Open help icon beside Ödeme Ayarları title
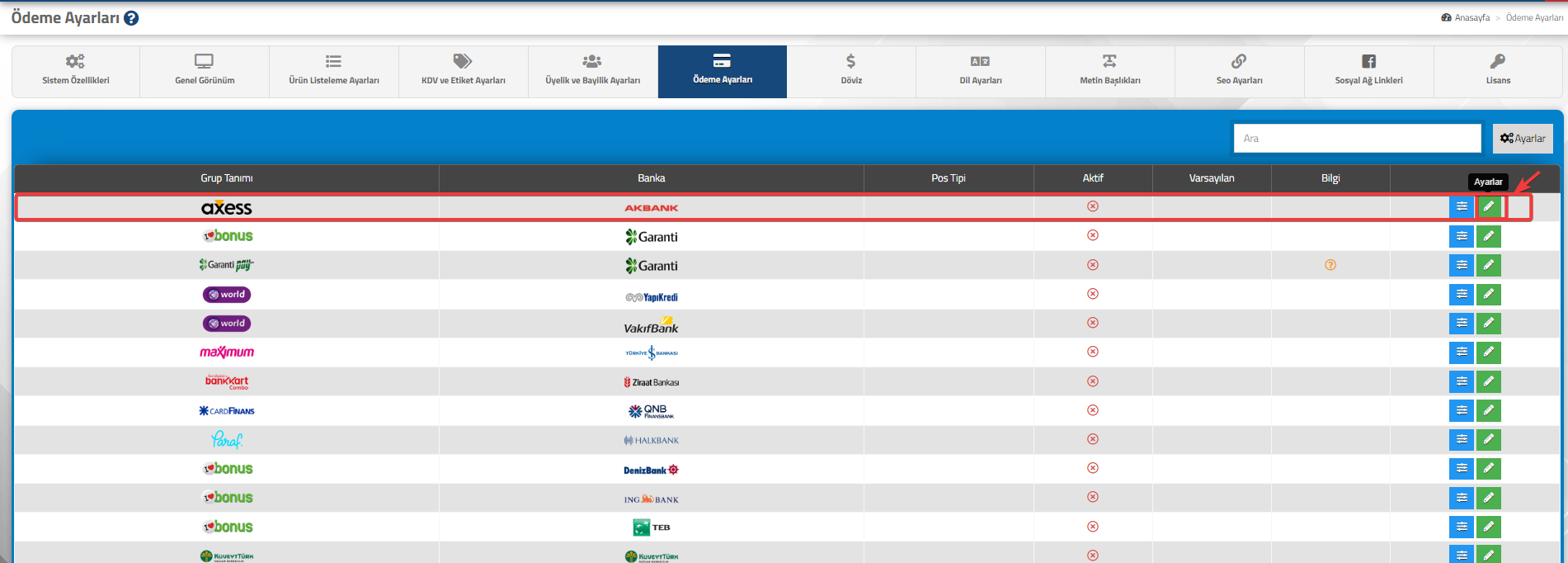Image resolution: width=1568 pixels, height=563 pixels. [131, 18]
